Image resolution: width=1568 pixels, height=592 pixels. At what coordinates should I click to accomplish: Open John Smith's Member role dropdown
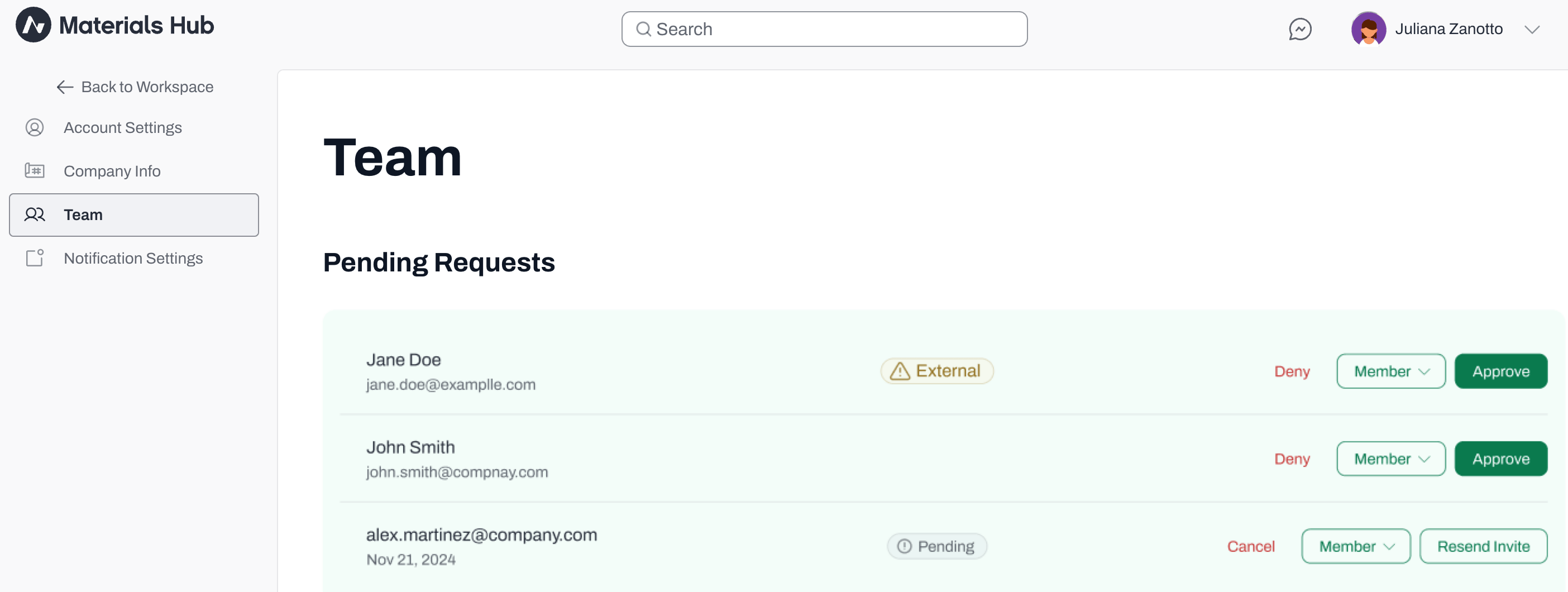1390,459
